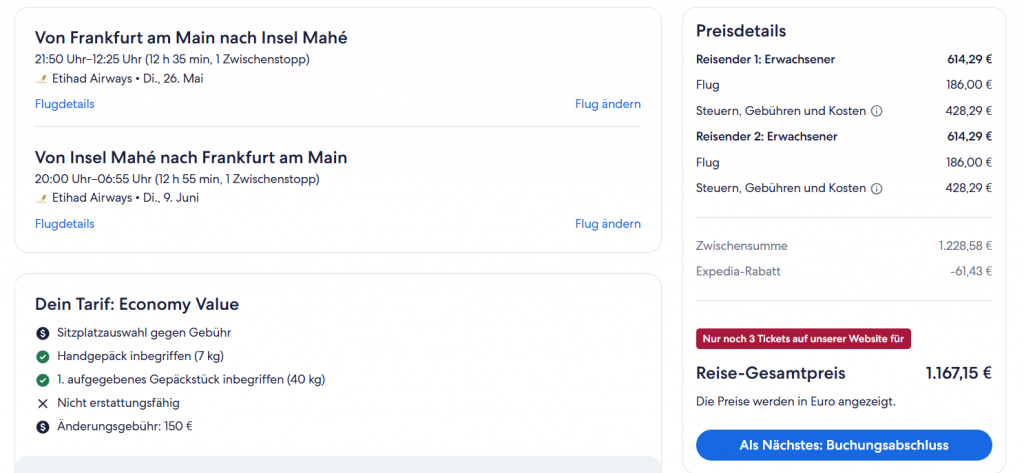Change the outbound flight via Flug ändern

(607, 104)
